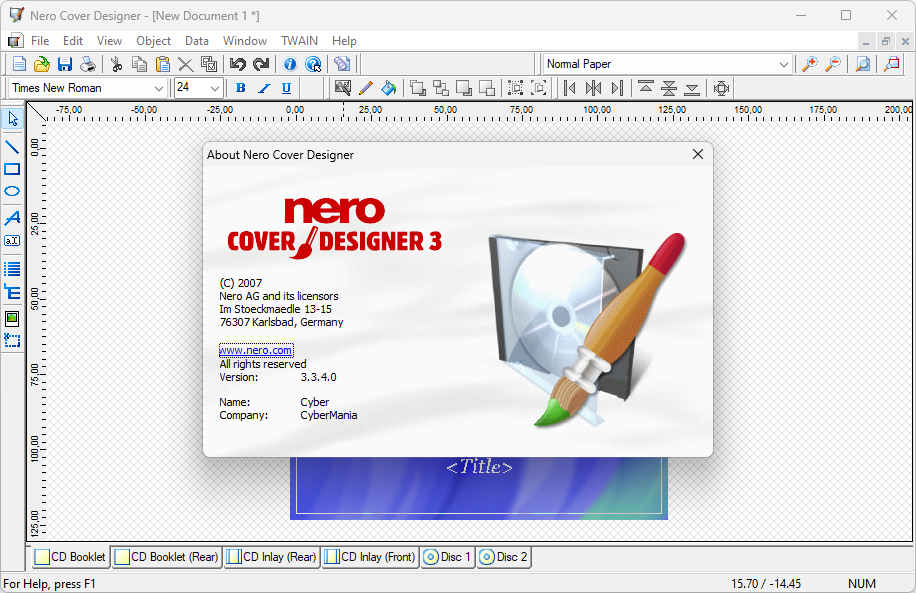Select the text box tool

point(12,241)
